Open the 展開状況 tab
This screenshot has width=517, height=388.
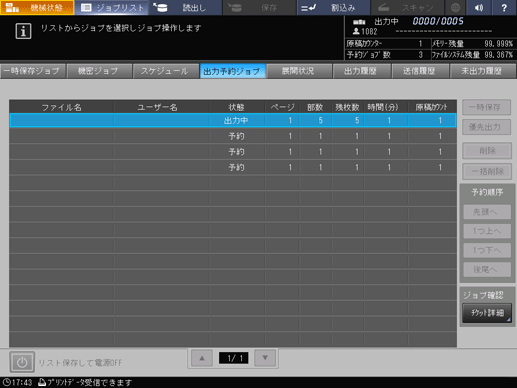click(x=299, y=71)
